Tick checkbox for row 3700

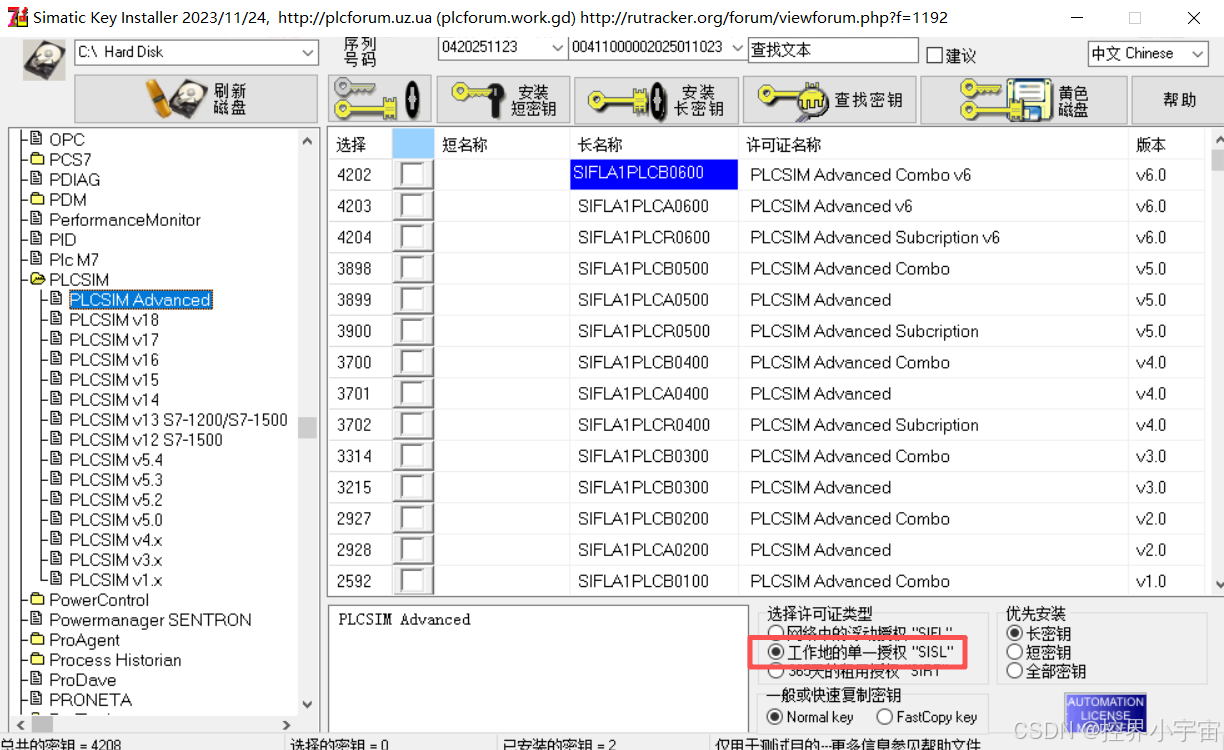click(411, 362)
